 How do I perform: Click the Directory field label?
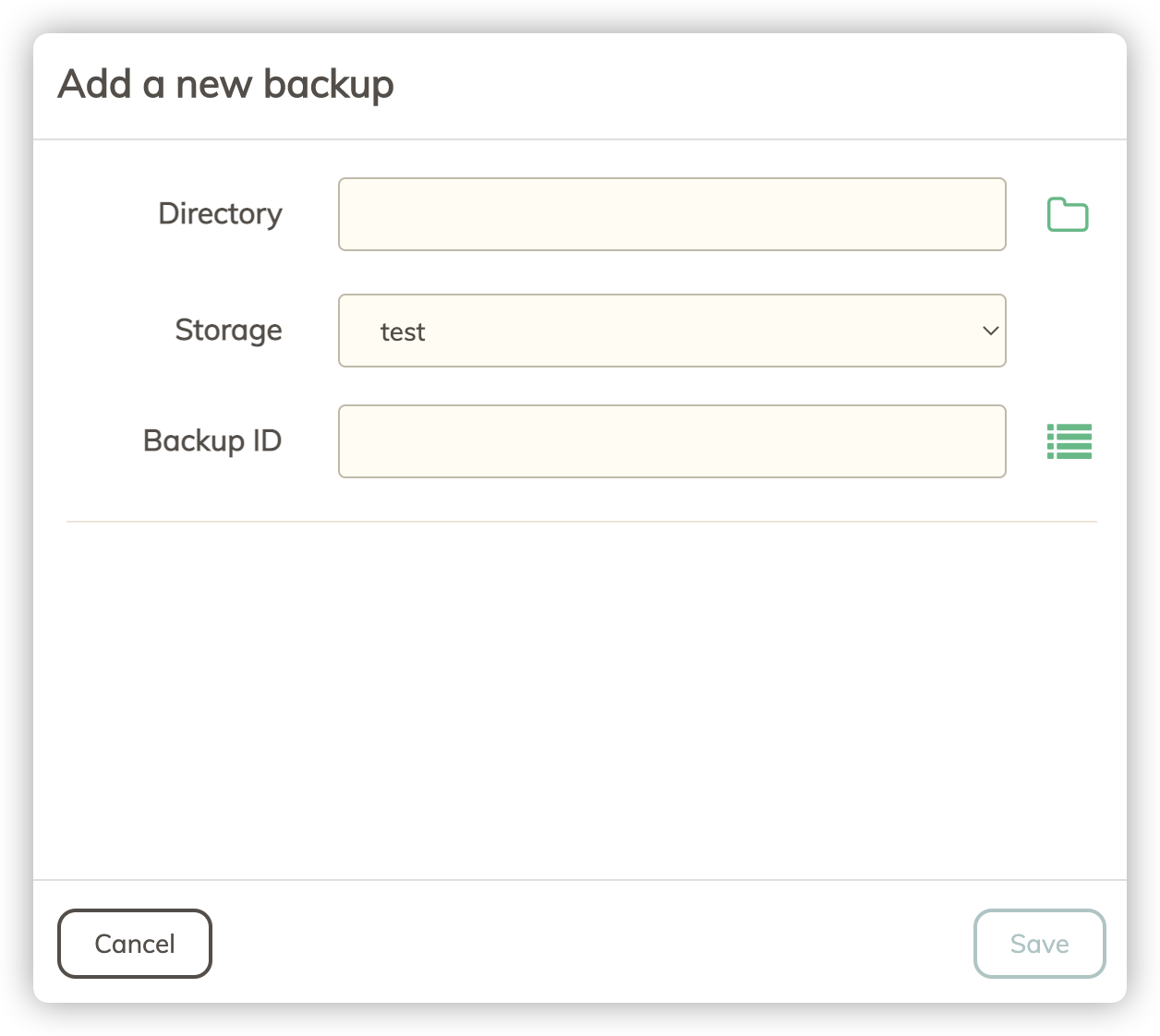[x=220, y=214]
